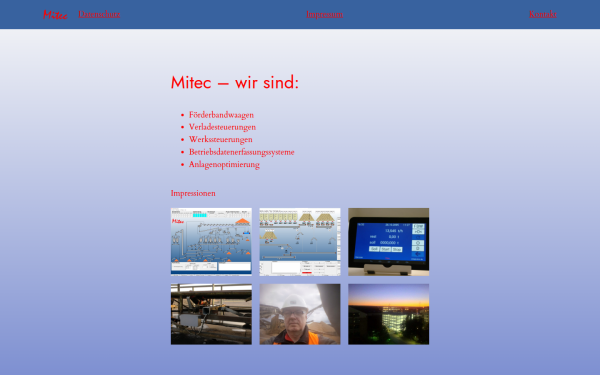The height and width of the screenshot is (375, 600).
Task: Open the sunset building night photo
Action: tap(388, 314)
